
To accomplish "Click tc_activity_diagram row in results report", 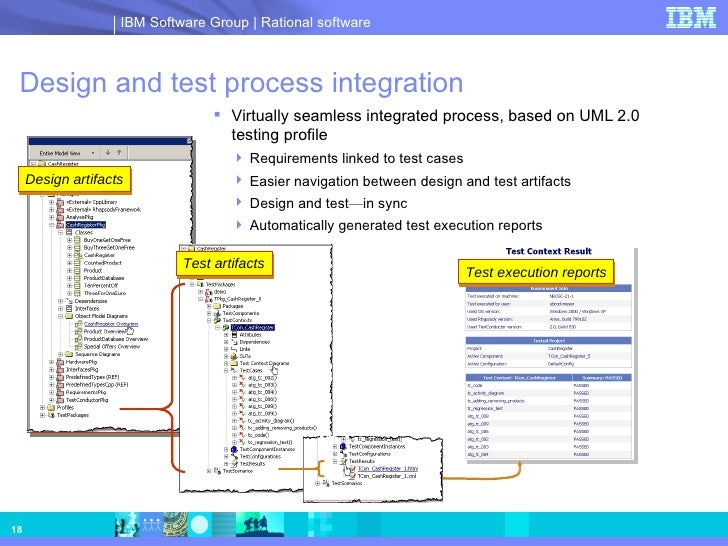I will [x=549, y=393].
